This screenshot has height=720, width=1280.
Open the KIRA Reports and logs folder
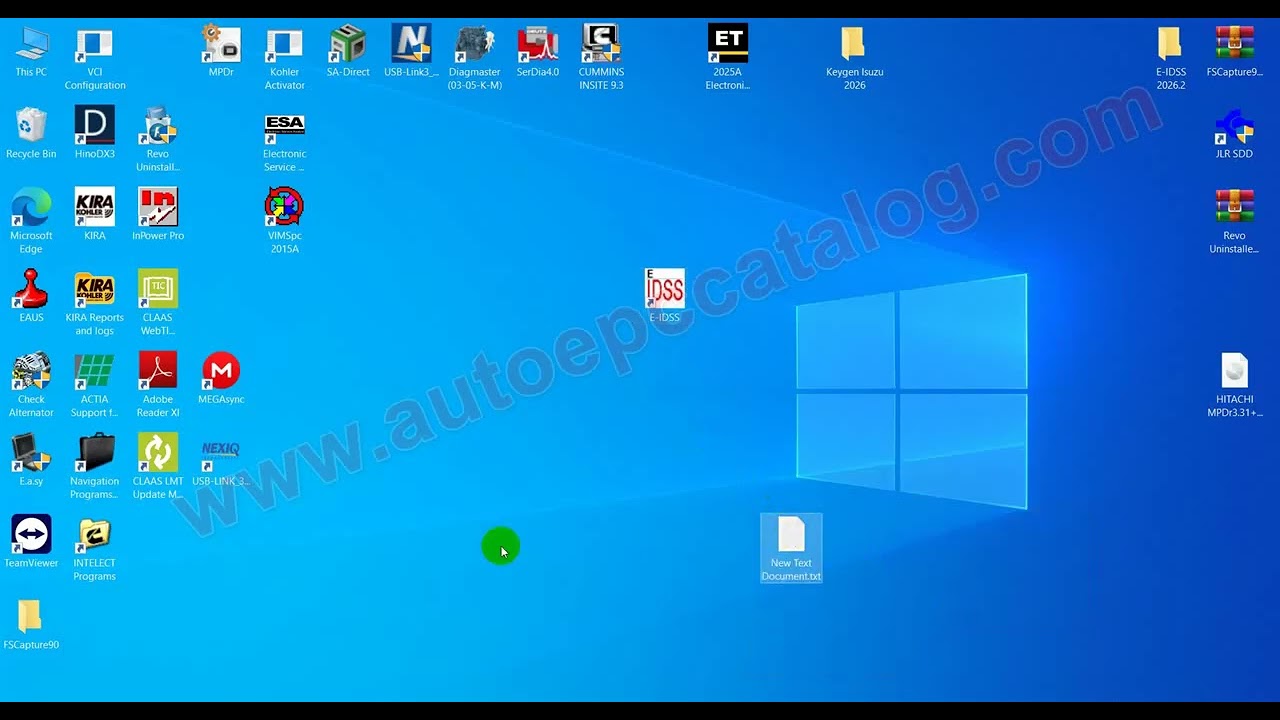[95, 303]
